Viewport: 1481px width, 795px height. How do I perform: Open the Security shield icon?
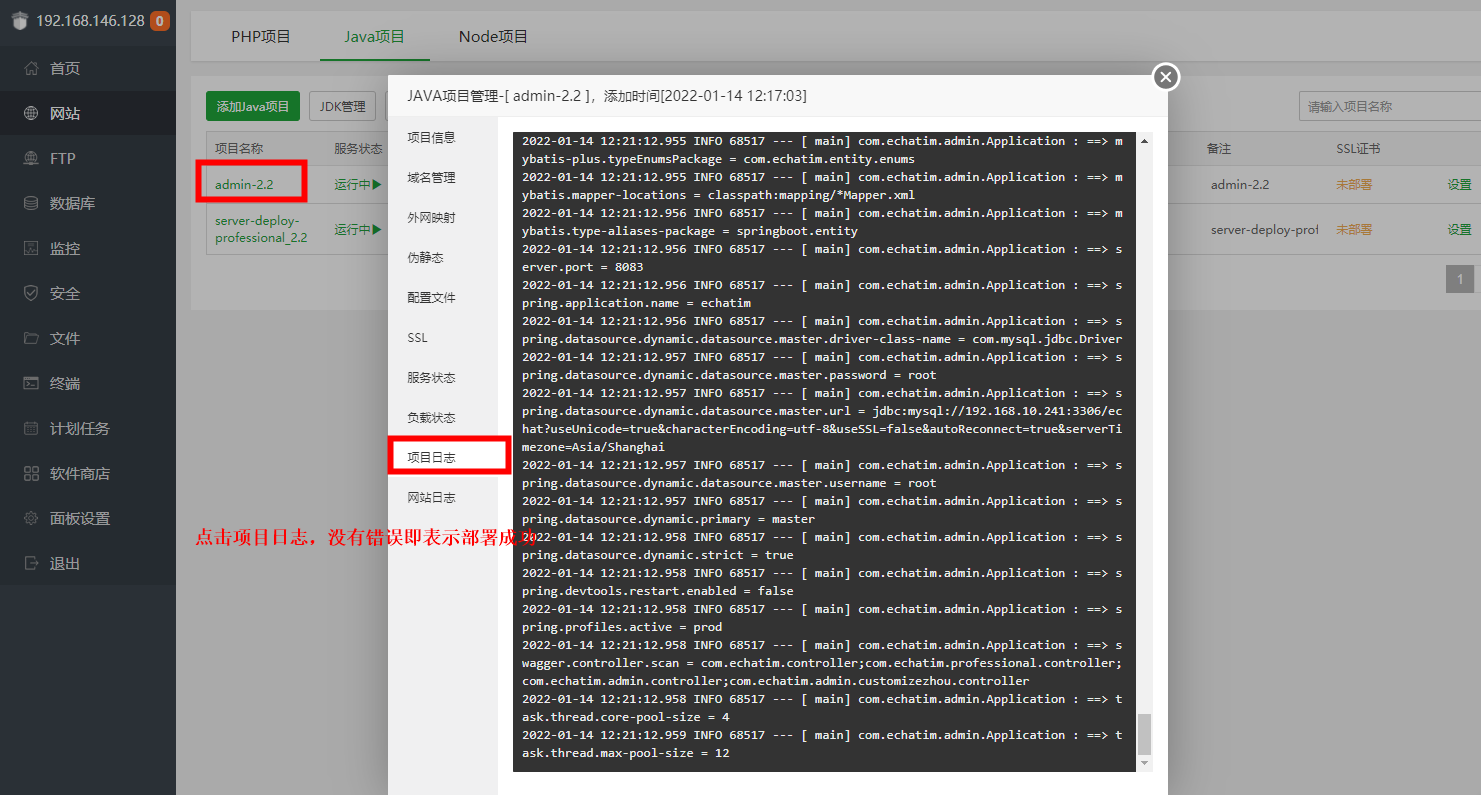pos(31,294)
